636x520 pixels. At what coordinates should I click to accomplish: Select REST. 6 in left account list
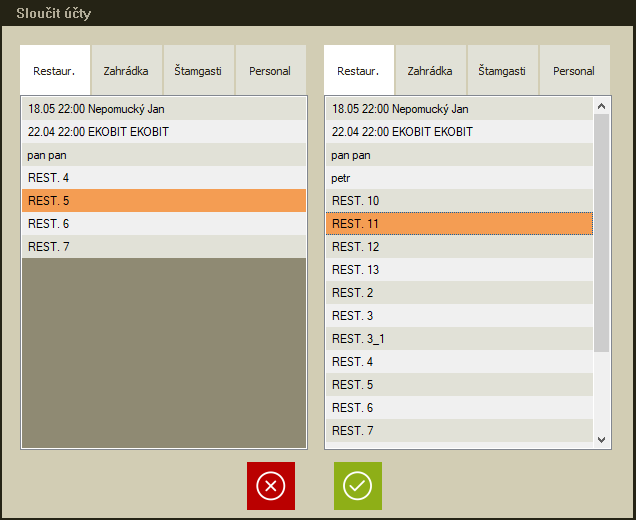[163, 224]
